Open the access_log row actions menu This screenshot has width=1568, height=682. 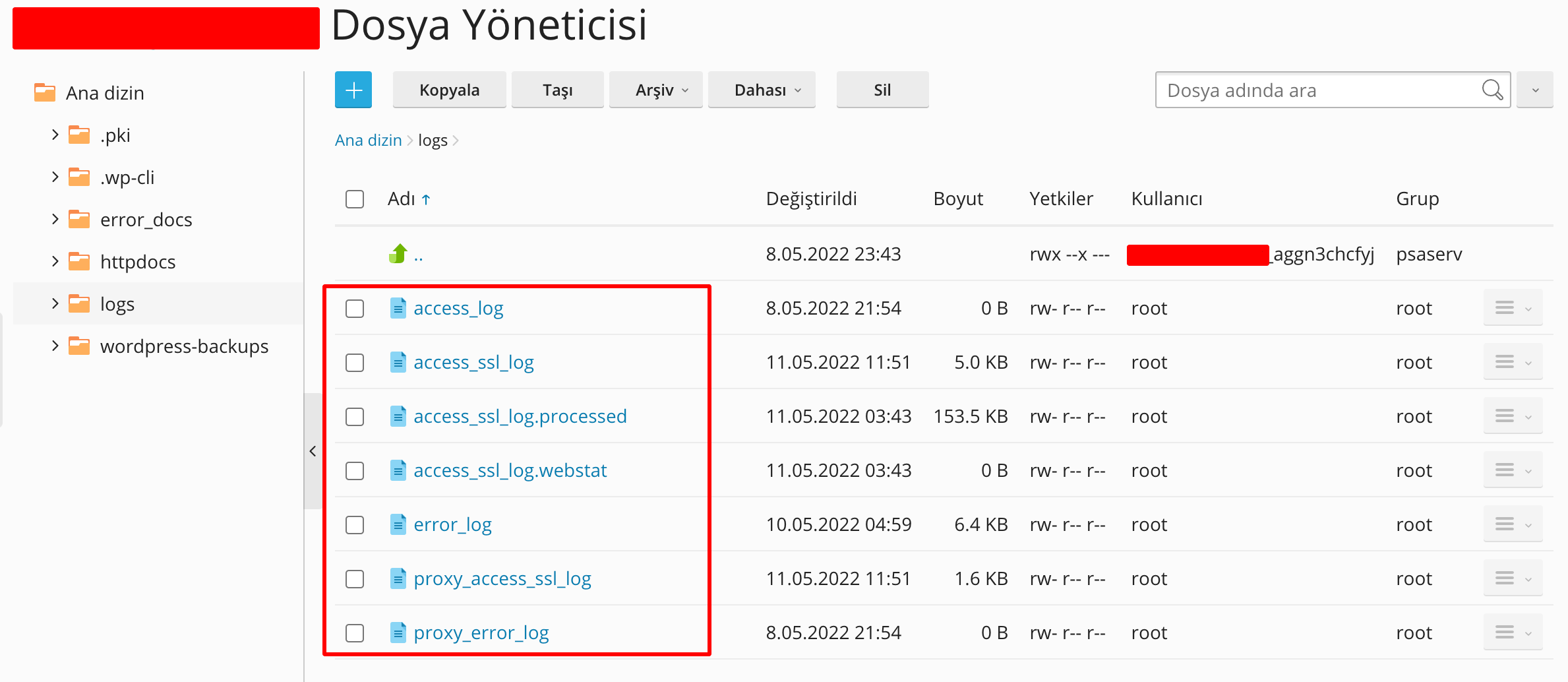(x=1513, y=308)
